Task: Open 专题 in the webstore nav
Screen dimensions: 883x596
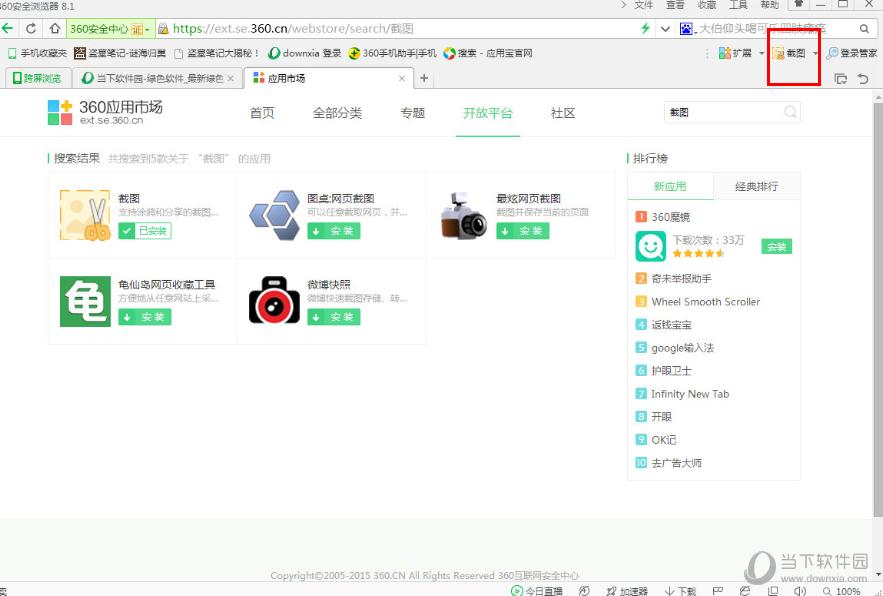Action: click(x=412, y=113)
